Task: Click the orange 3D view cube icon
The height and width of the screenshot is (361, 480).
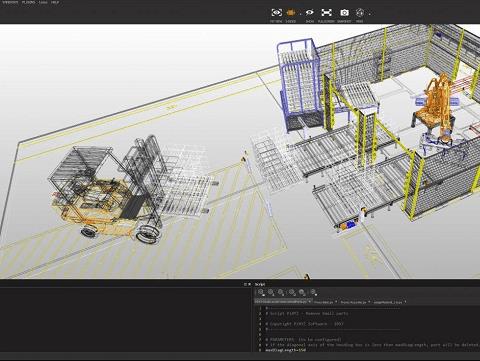Action: (x=291, y=13)
